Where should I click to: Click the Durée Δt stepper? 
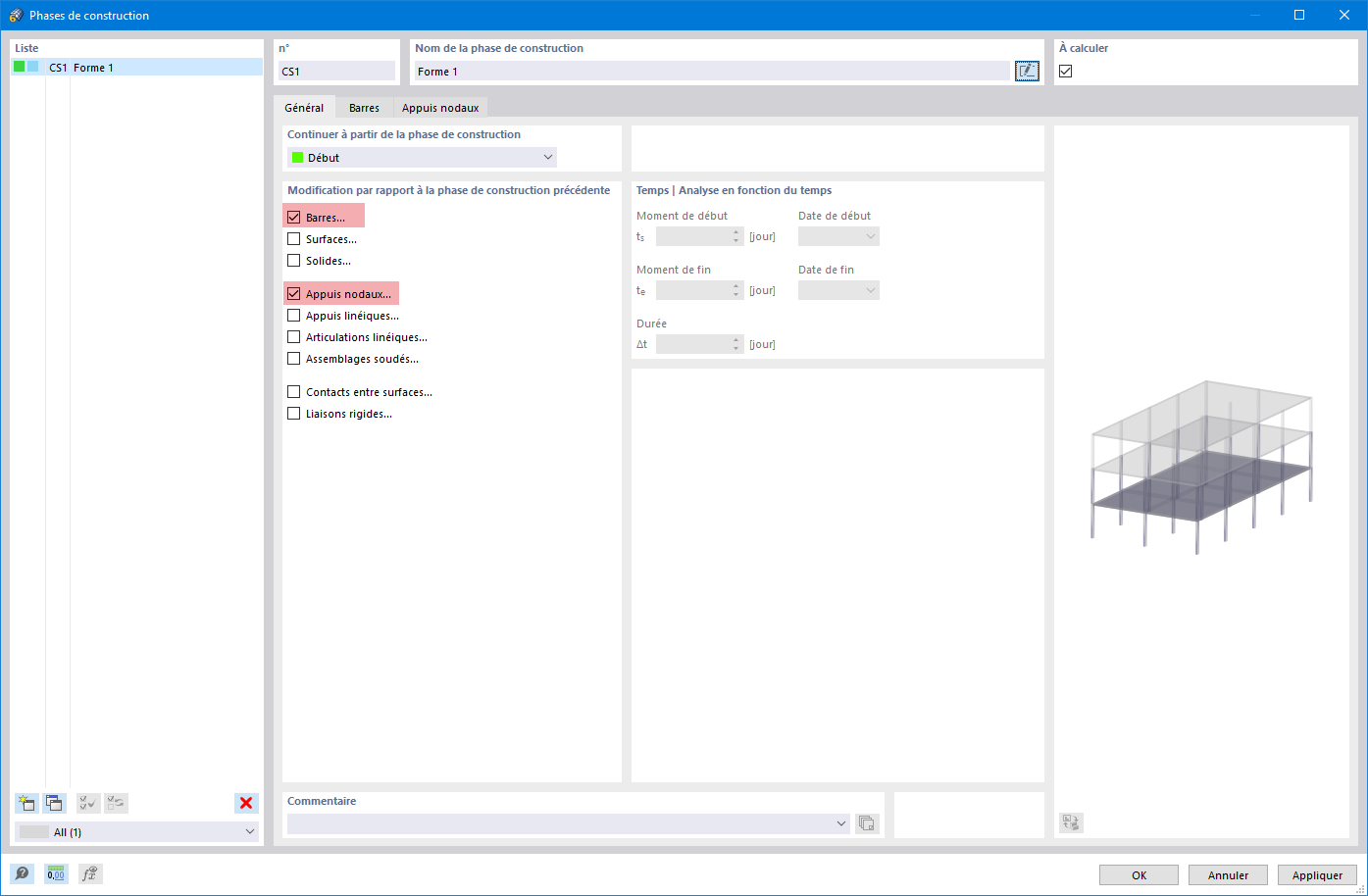(x=736, y=344)
